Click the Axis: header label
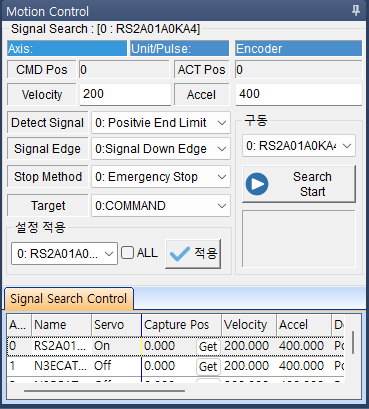This screenshot has width=369, height=409. (x=67, y=49)
